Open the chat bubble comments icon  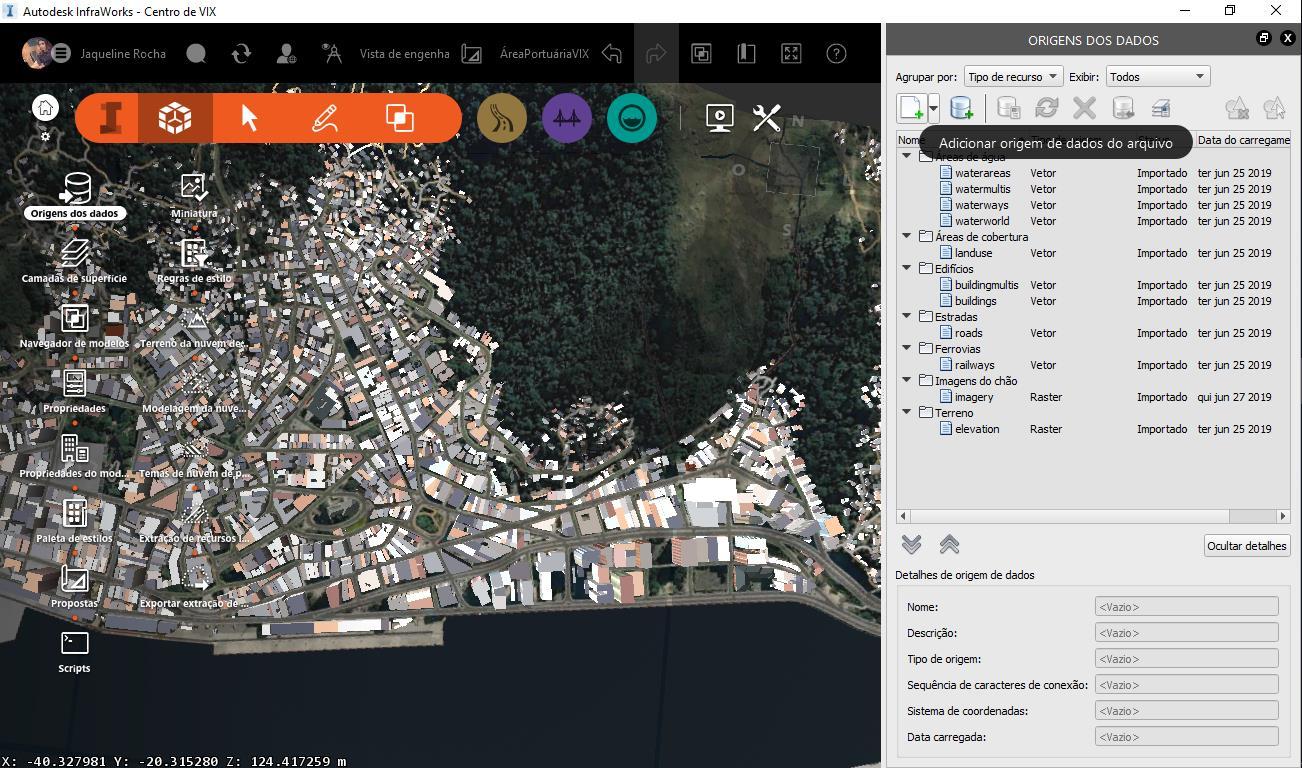tap(196, 54)
